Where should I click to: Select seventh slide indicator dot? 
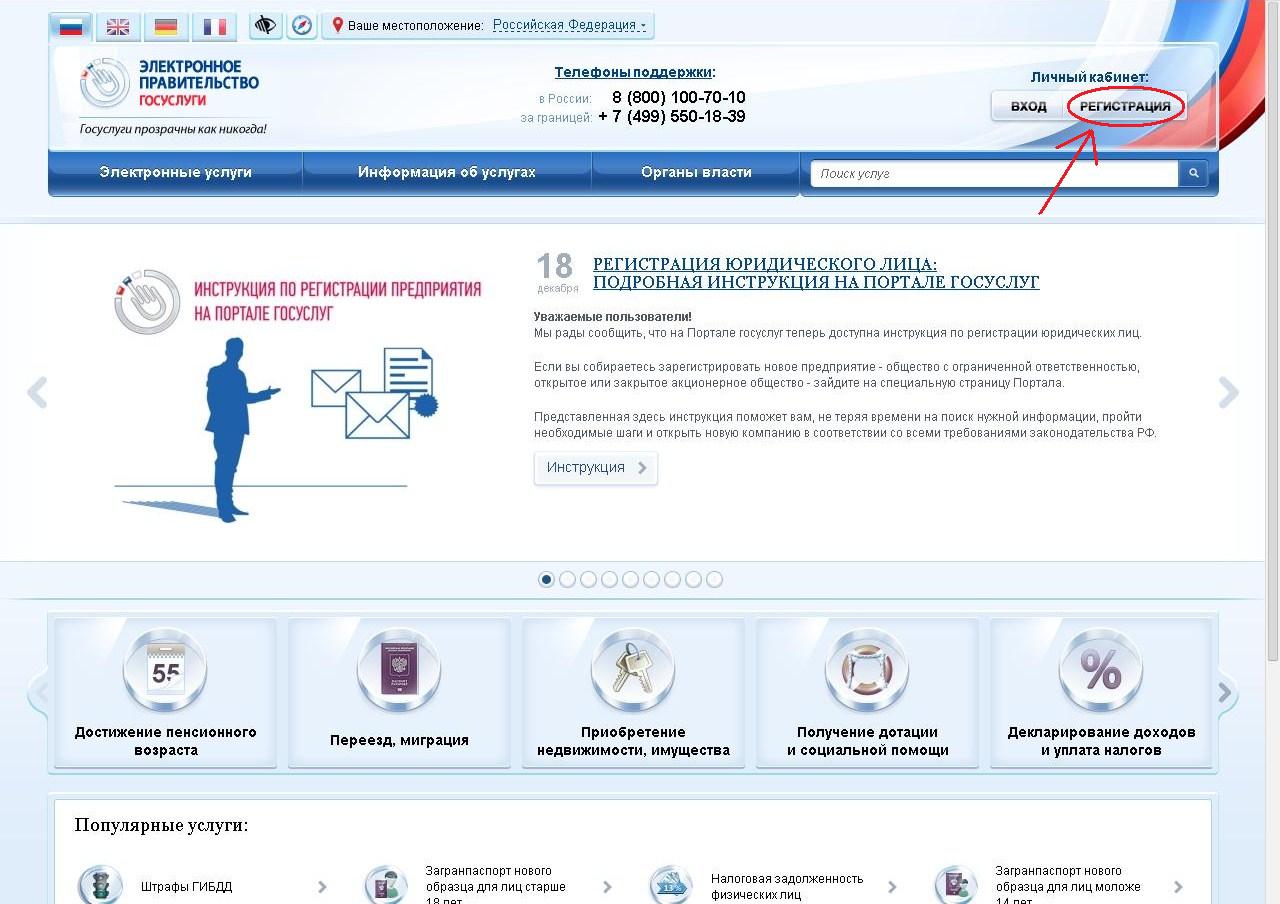[672, 579]
